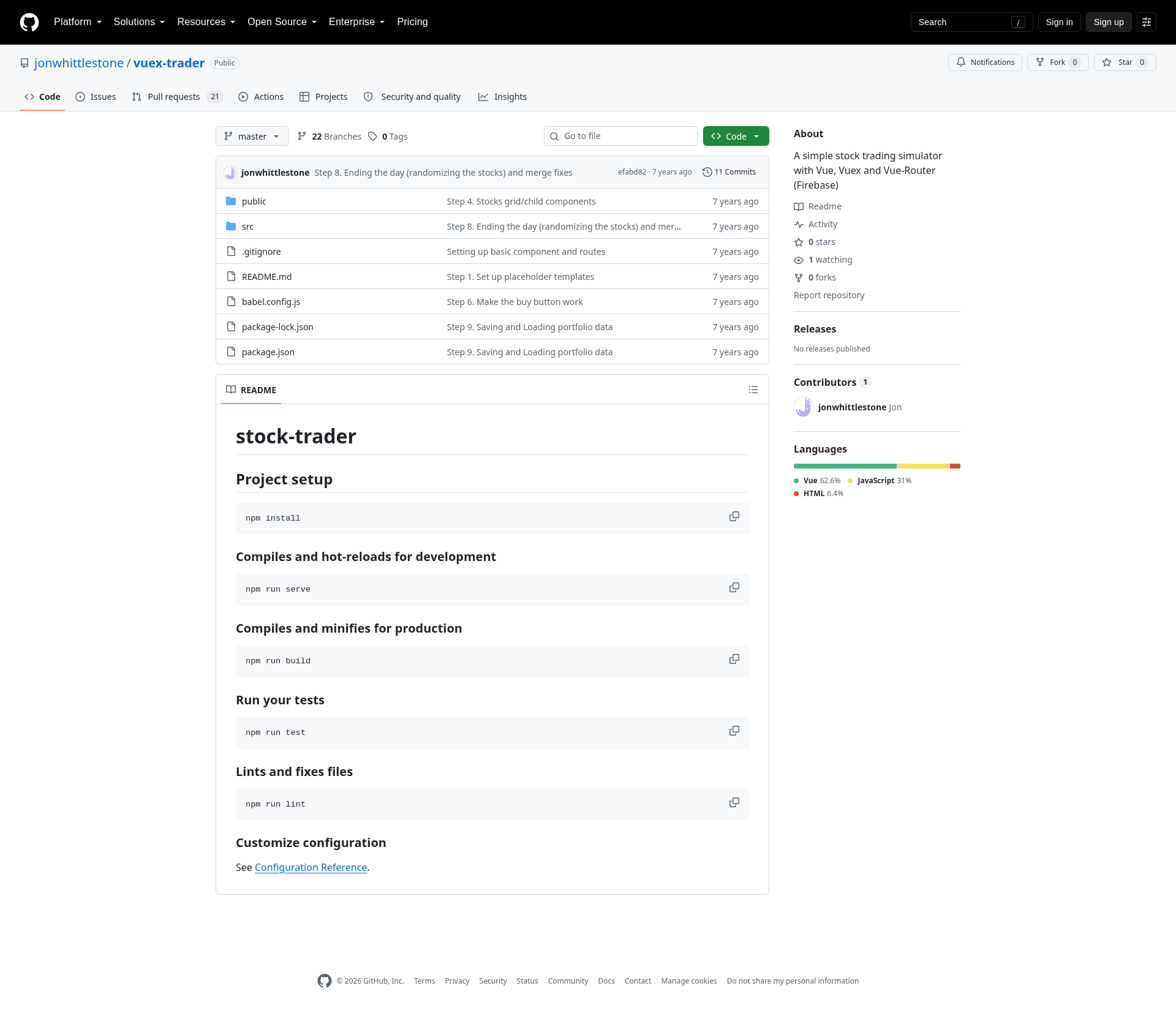
Task: Open the Readme link in About
Action: coord(818,206)
